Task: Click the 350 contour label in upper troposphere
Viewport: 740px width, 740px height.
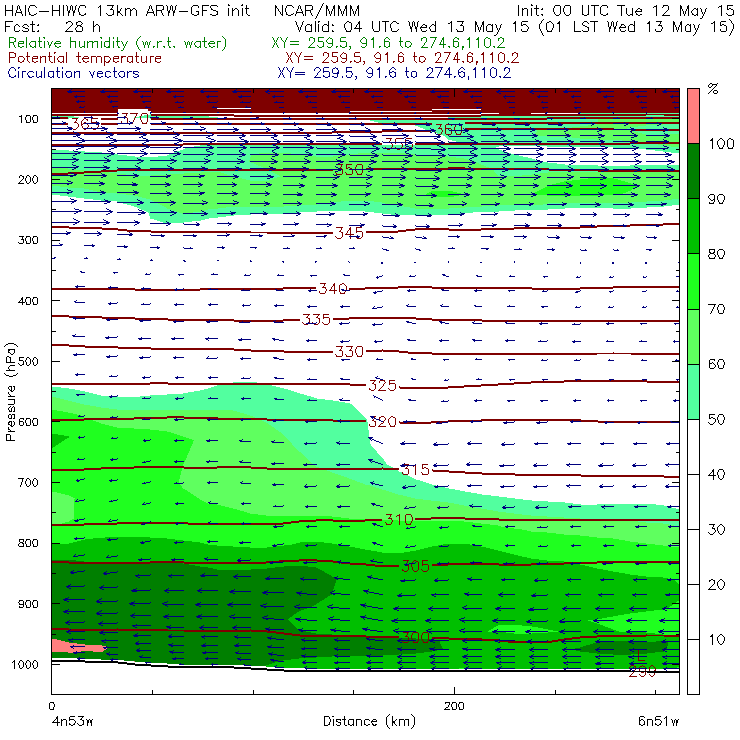Action: (349, 169)
